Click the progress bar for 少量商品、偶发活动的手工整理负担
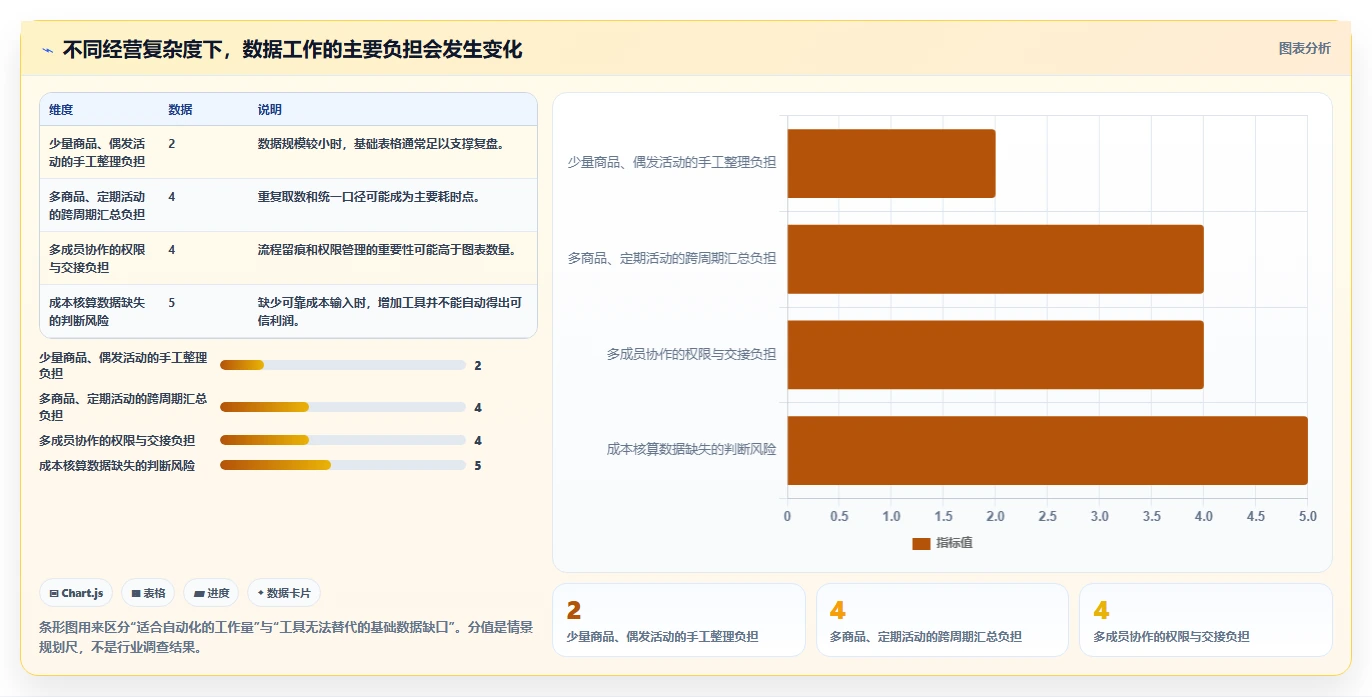The height and width of the screenshot is (697, 1372). point(343,366)
